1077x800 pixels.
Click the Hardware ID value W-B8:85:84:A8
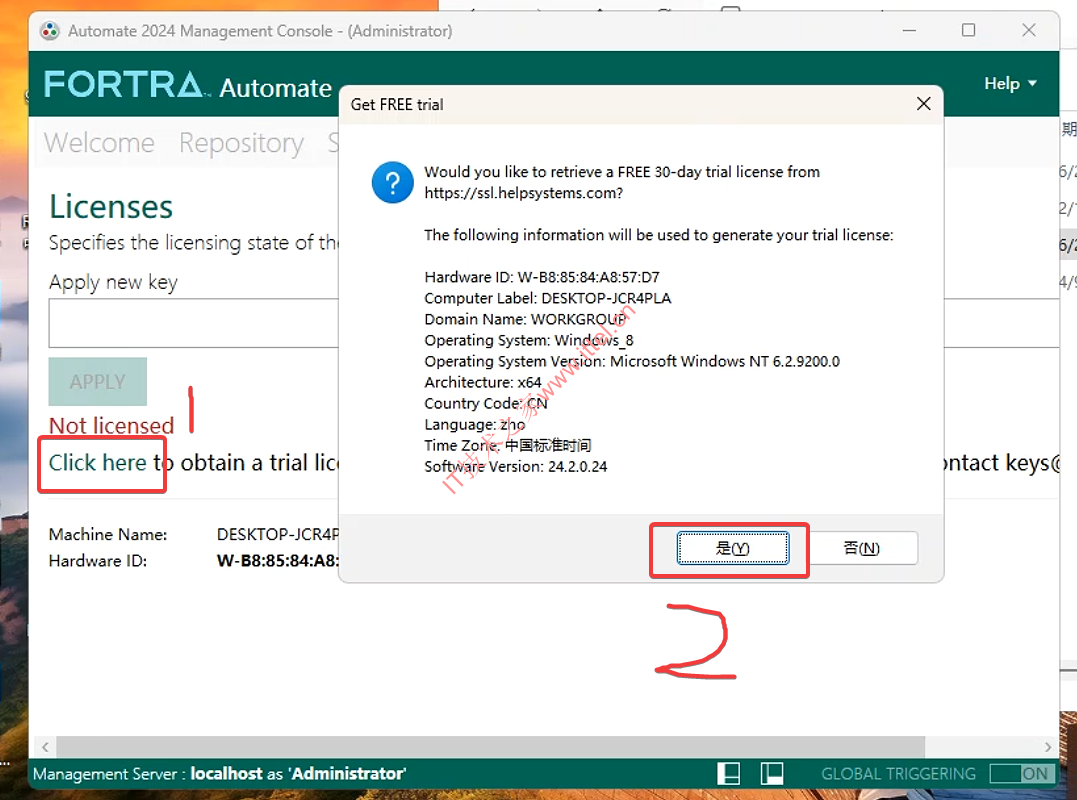pyautogui.click(x=277, y=561)
